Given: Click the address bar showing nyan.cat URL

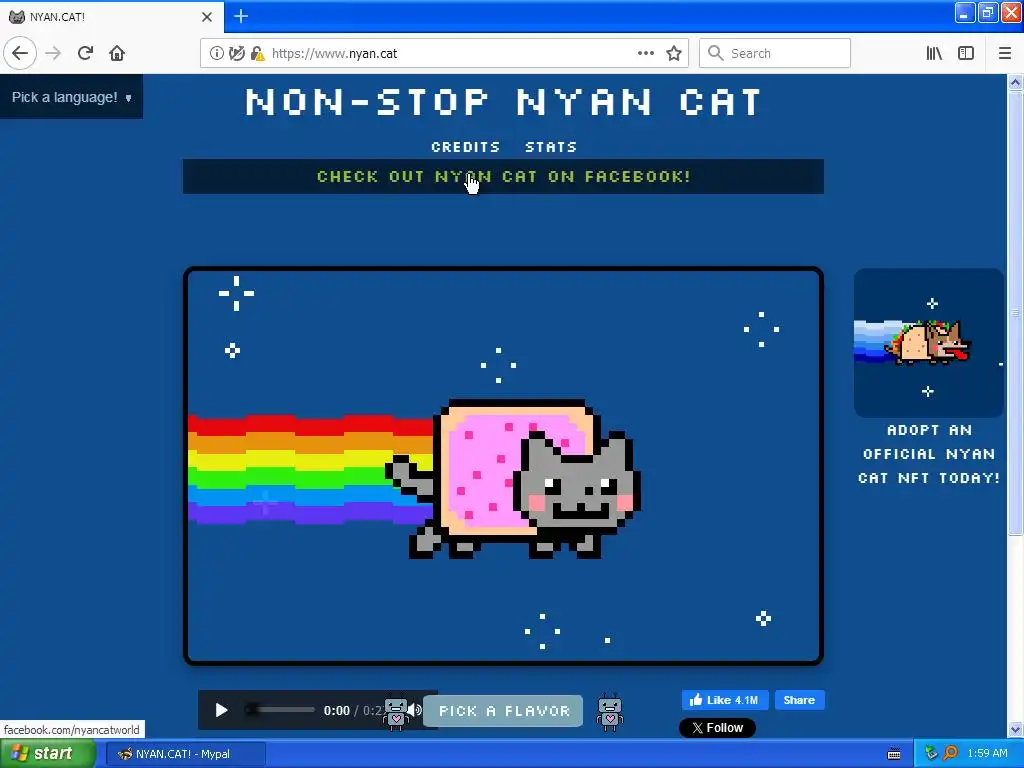Looking at the screenshot, I should [x=444, y=53].
